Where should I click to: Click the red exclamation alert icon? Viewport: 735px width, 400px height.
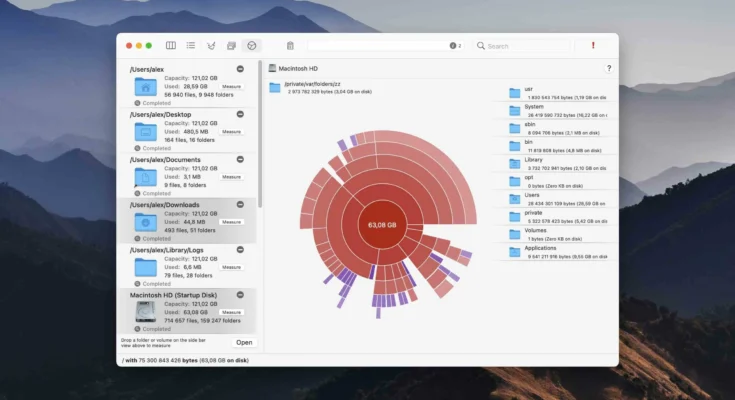(x=593, y=45)
